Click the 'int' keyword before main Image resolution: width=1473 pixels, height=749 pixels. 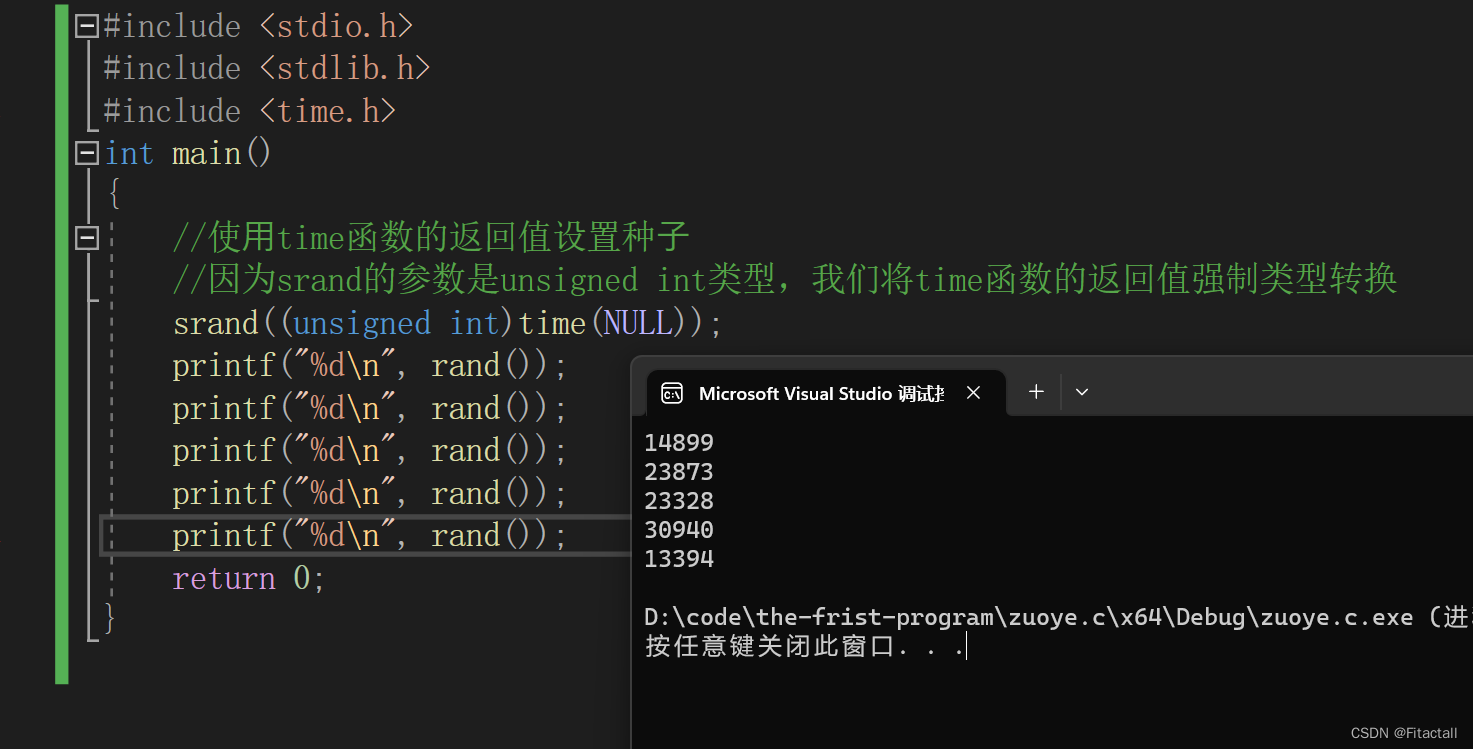tap(129, 154)
